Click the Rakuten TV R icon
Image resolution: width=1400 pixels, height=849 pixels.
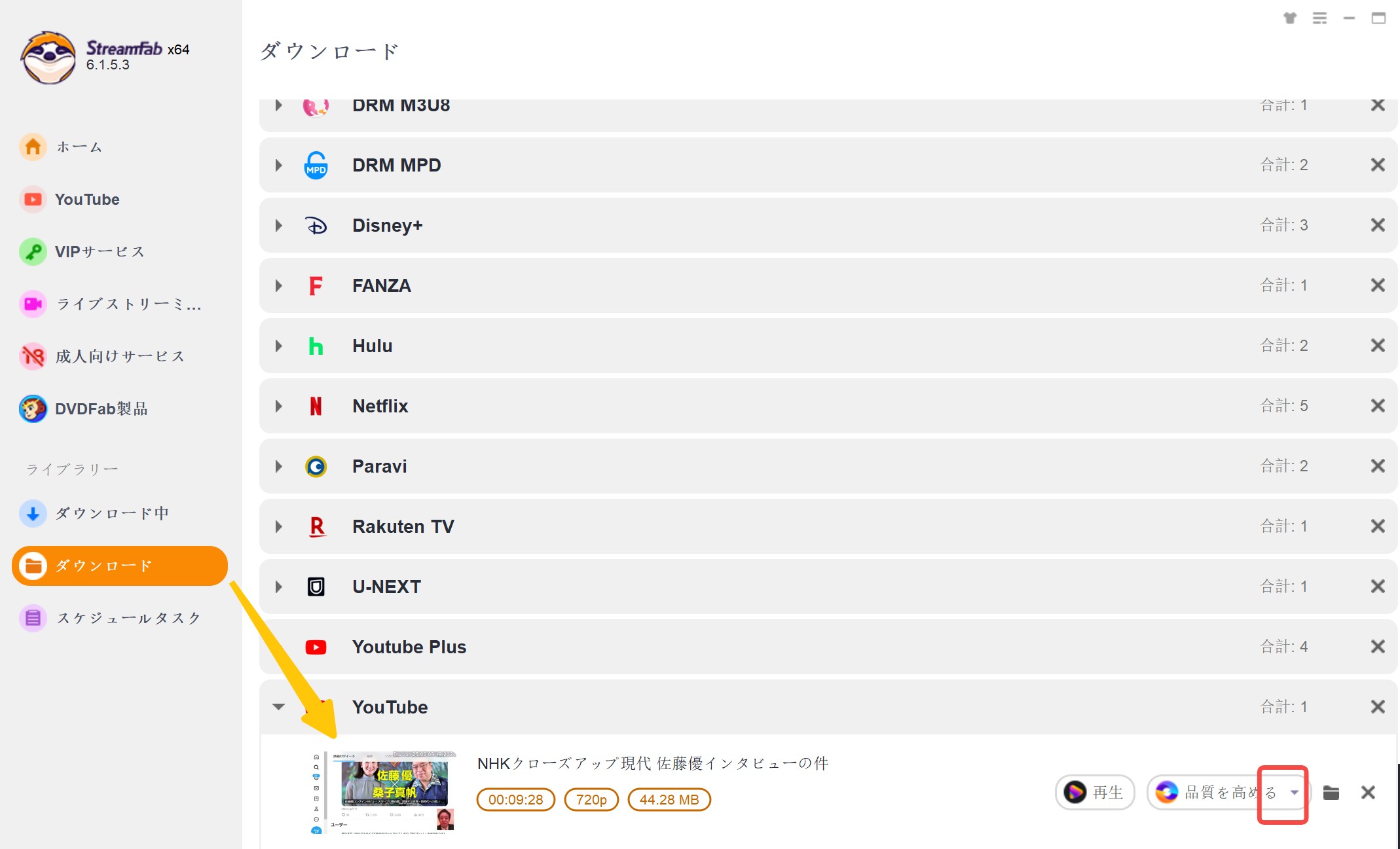317,526
